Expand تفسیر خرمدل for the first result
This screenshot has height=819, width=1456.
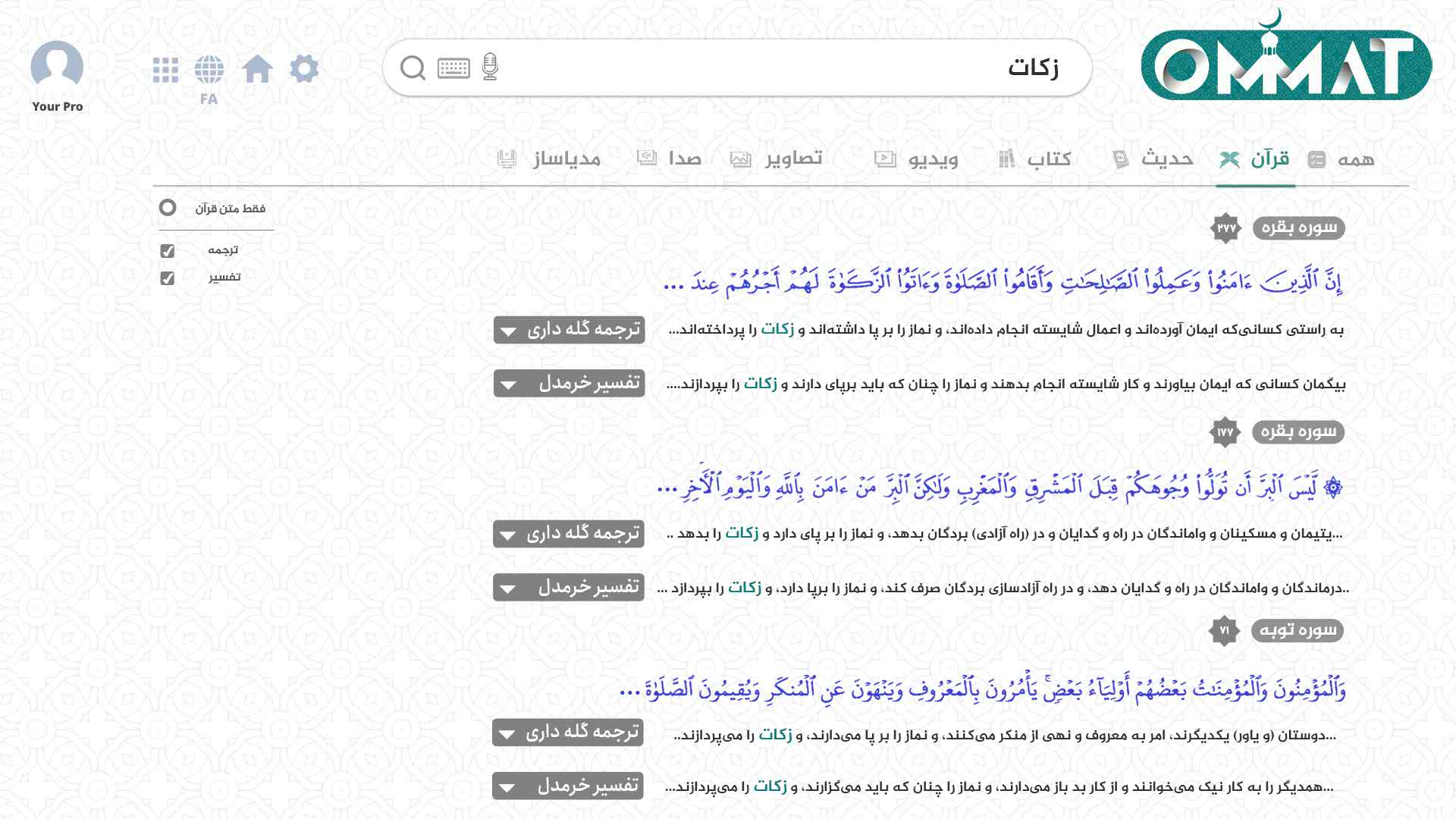click(569, 384)
